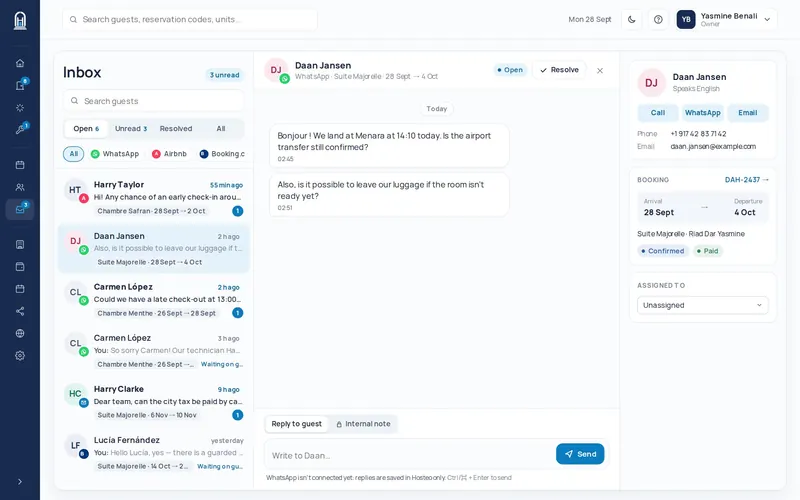Image resolution: width=800 pixels, height=500 pixels.
Task: Click the 4 Oct departure date
Action: tap(744, 212)
